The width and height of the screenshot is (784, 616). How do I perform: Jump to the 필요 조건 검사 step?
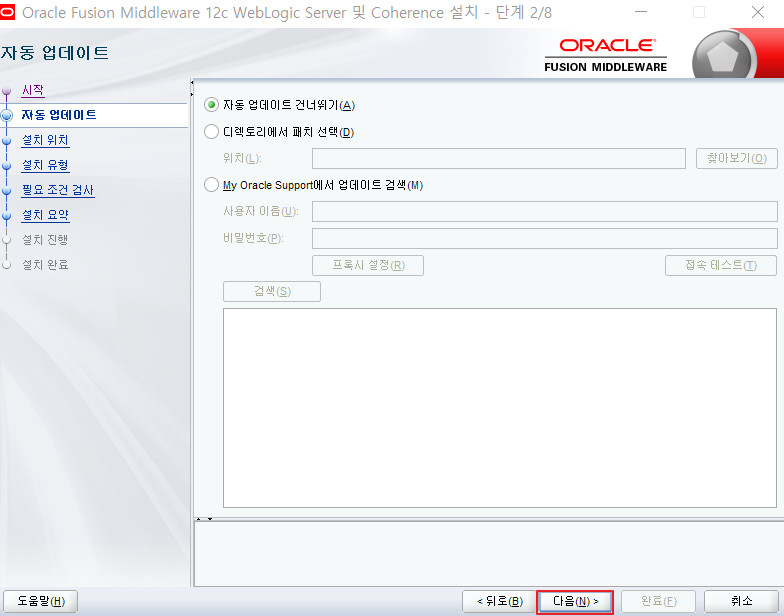coord(58,190)
